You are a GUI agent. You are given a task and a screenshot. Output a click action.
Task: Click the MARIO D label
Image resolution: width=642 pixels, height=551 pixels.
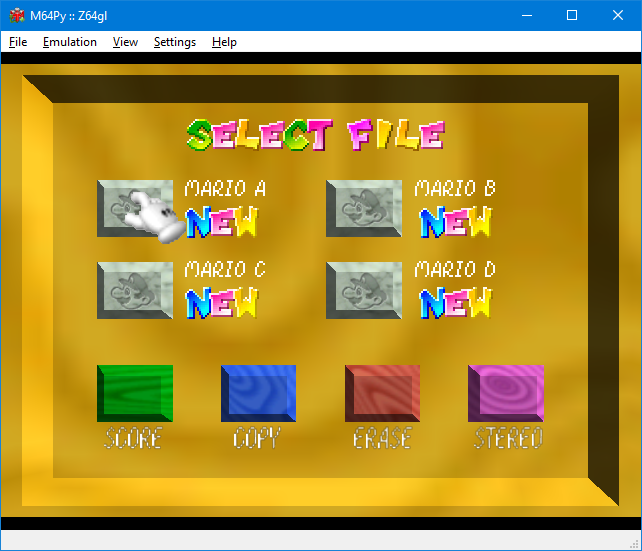tap(454, 270)
